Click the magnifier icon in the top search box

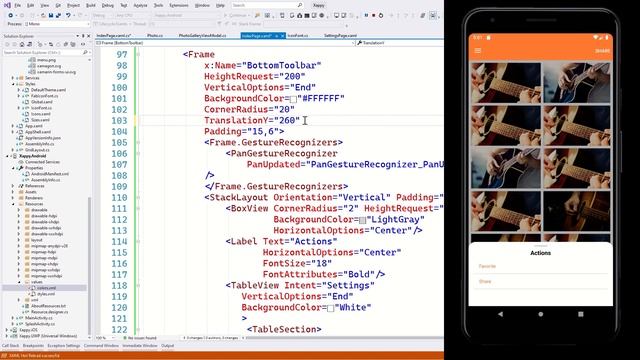[x=300, y=5]
